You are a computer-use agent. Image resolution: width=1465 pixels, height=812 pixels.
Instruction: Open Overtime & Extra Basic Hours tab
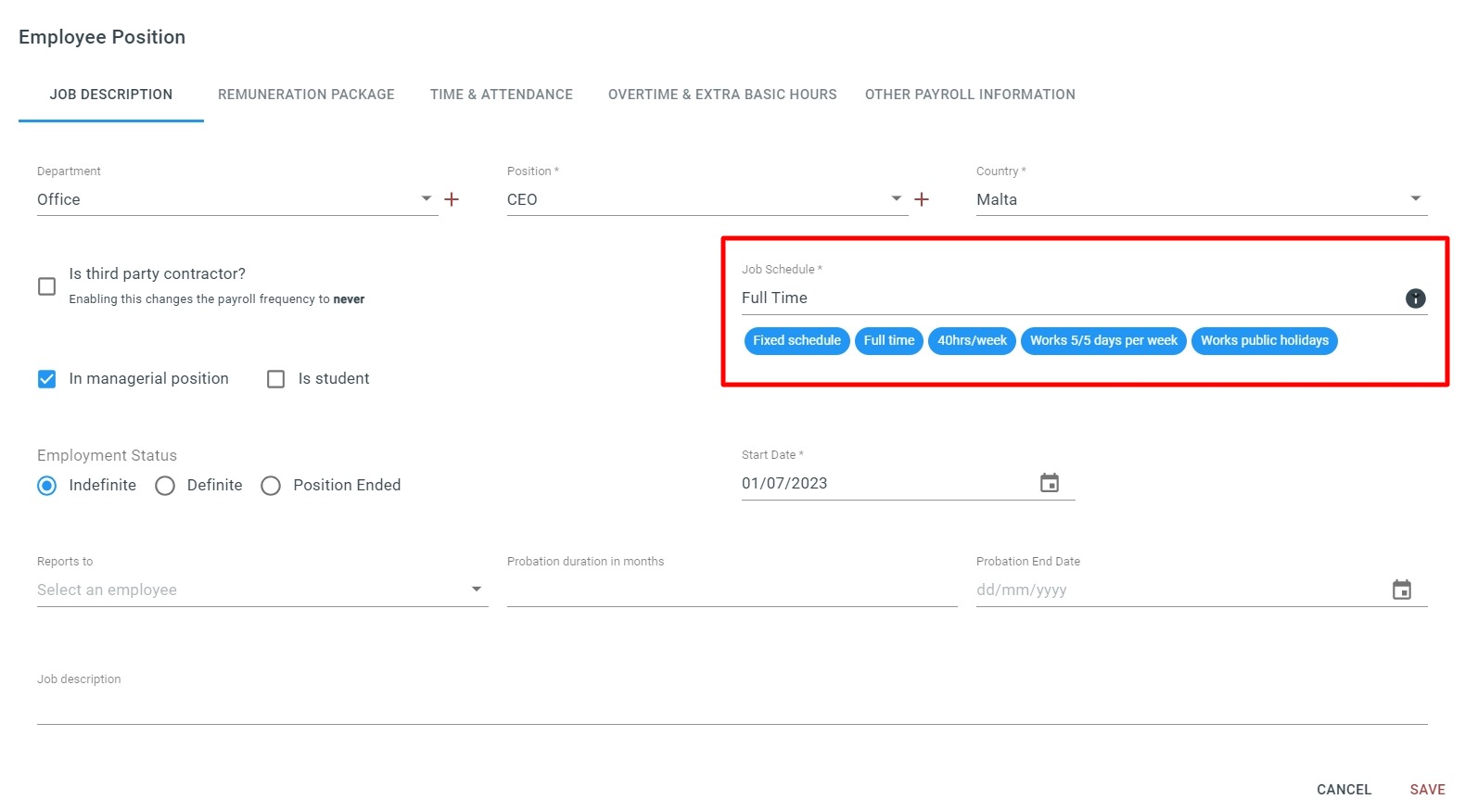click(722, 95)
